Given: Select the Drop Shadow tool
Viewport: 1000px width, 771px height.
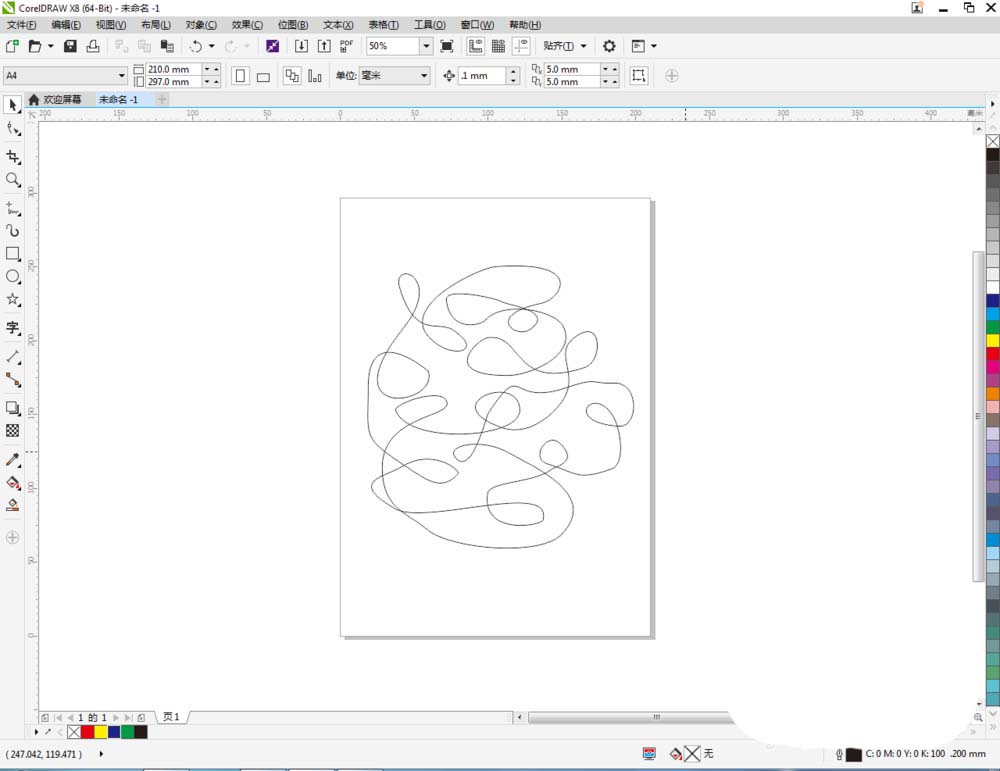Looking at the screenshot, I should [x=12, y=408].
